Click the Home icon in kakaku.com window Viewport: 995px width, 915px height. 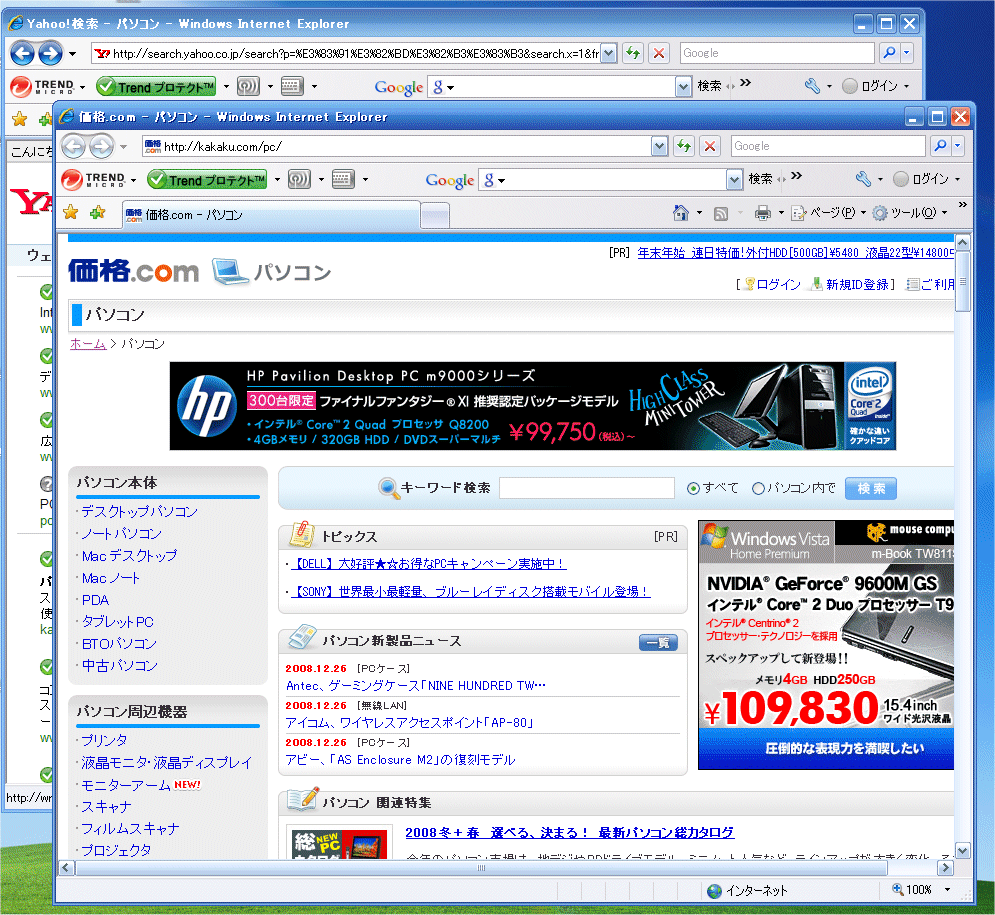pyautogui.click(x=681, y=213)
